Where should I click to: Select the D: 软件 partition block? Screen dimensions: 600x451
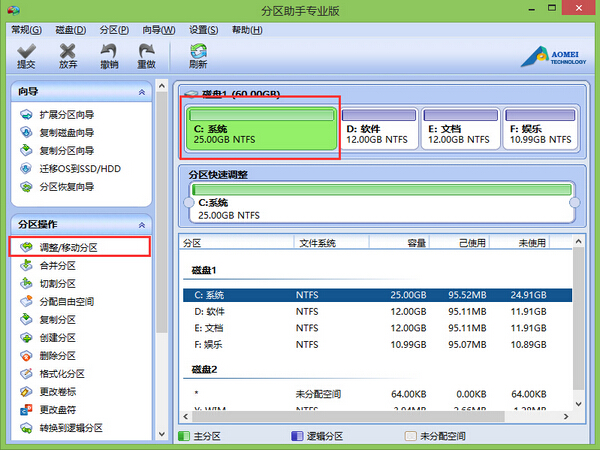(x=379, y=128)
